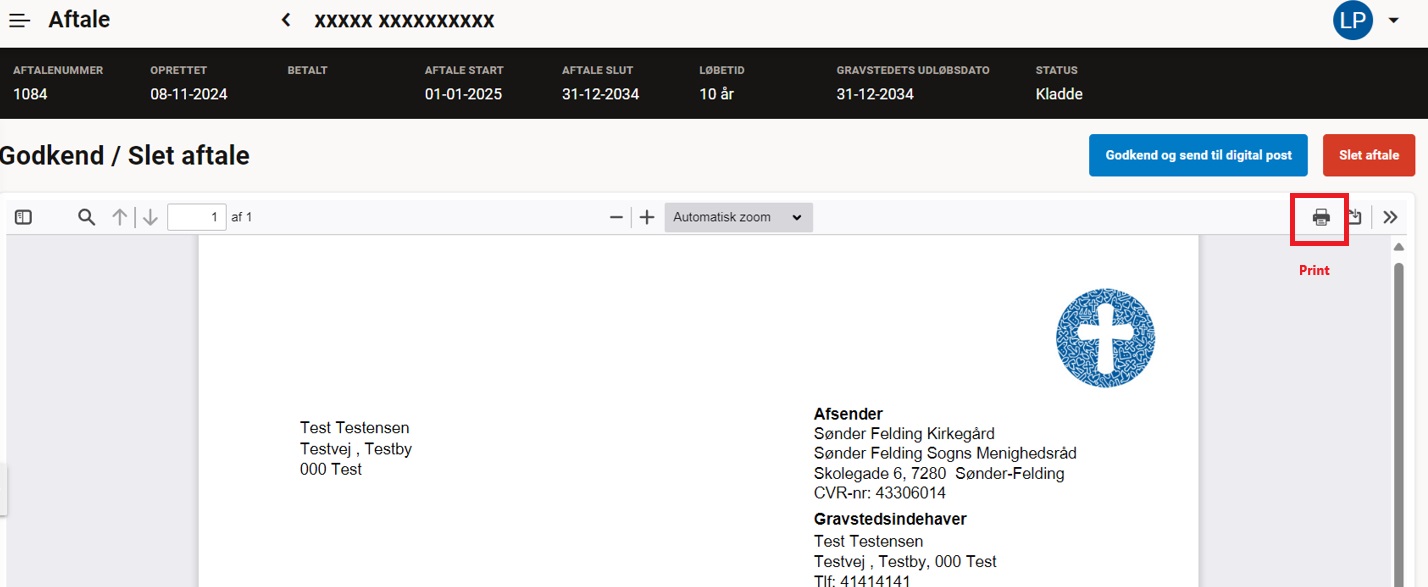The height and width of the screenshot is (587, 1428).
Task: Click the Aftale page title
Action: click(x=79, y=19)
